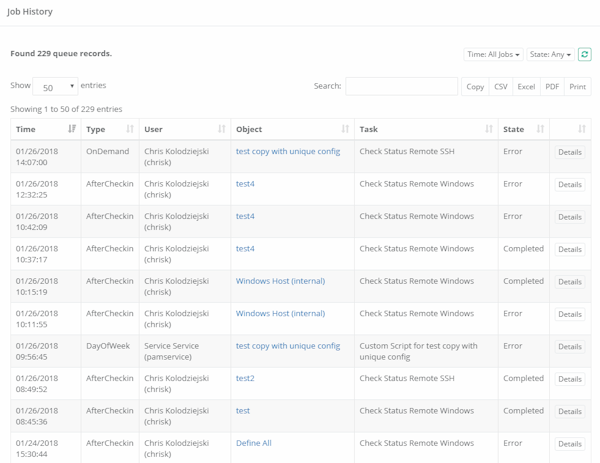Sort by State column arrows icon

(540, 129)
